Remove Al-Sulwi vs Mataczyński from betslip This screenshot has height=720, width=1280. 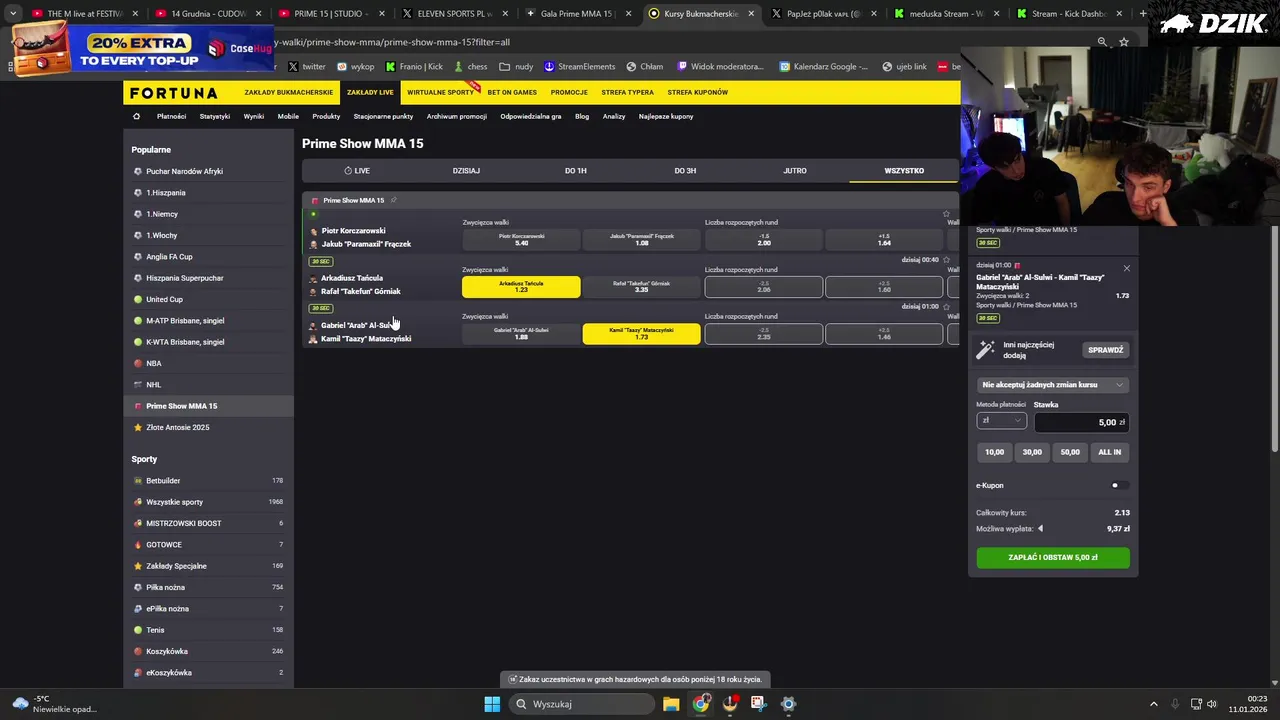[x=1126, y=268]
